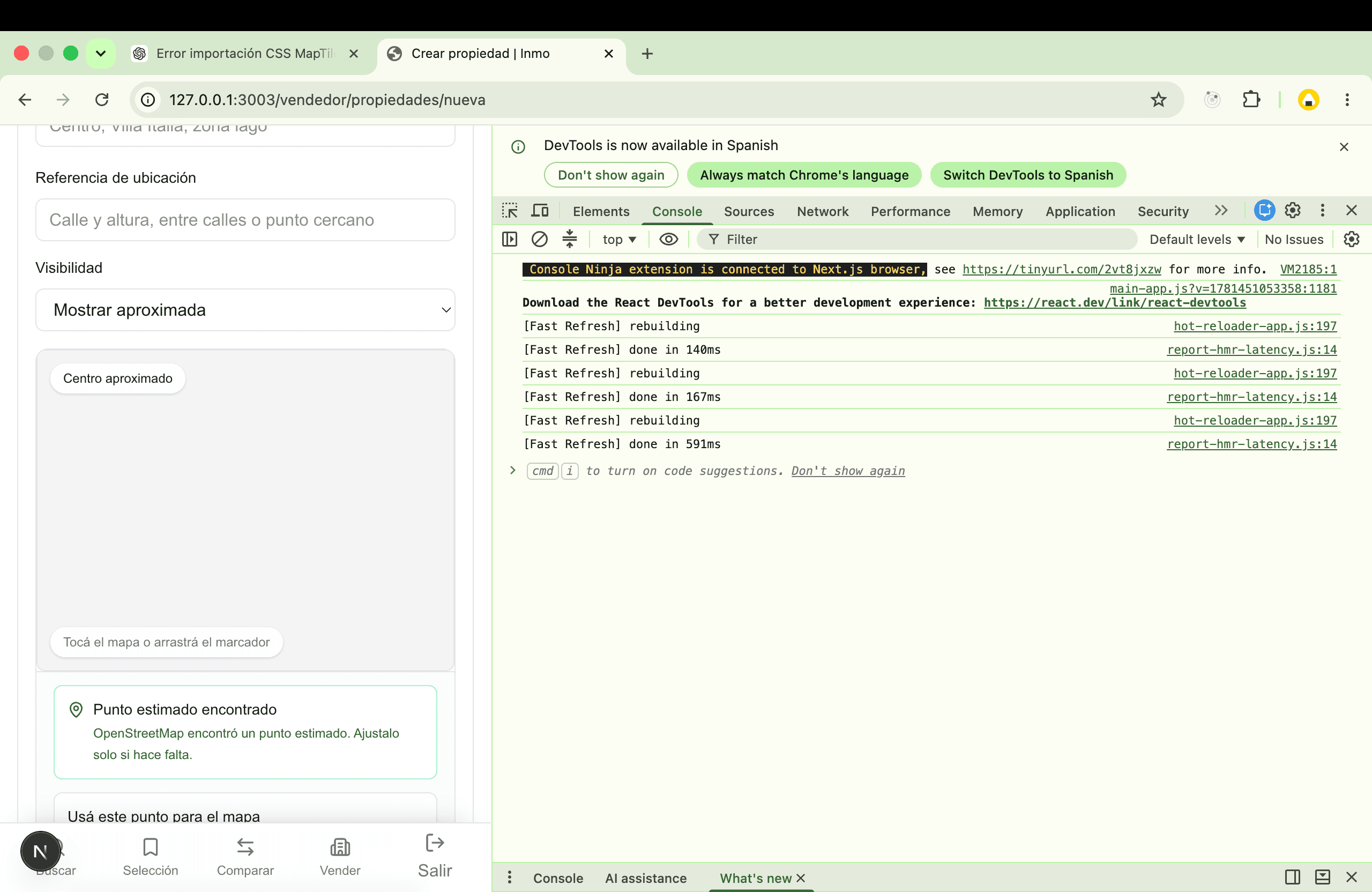Open the tab search dropdown arrow
Image resolution: width=1372 pixels, height=892 pixels.
point(101,54)
